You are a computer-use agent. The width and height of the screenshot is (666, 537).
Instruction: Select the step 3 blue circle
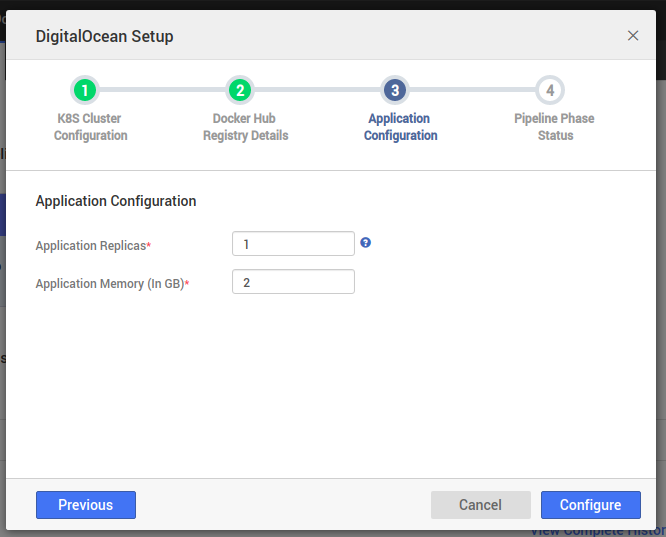pos(395,90)
